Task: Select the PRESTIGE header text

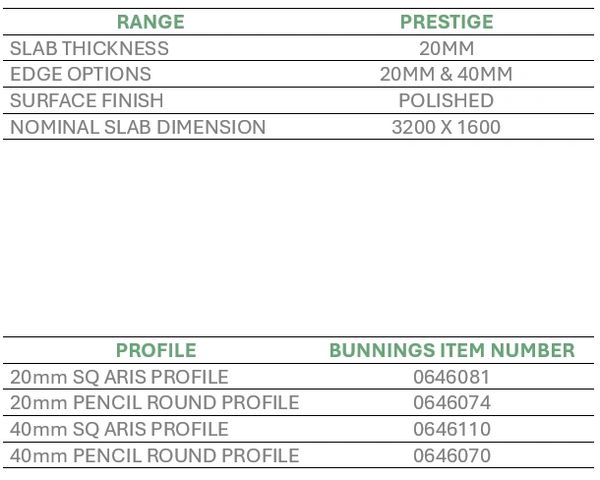Action: click(x=446, y=22)
